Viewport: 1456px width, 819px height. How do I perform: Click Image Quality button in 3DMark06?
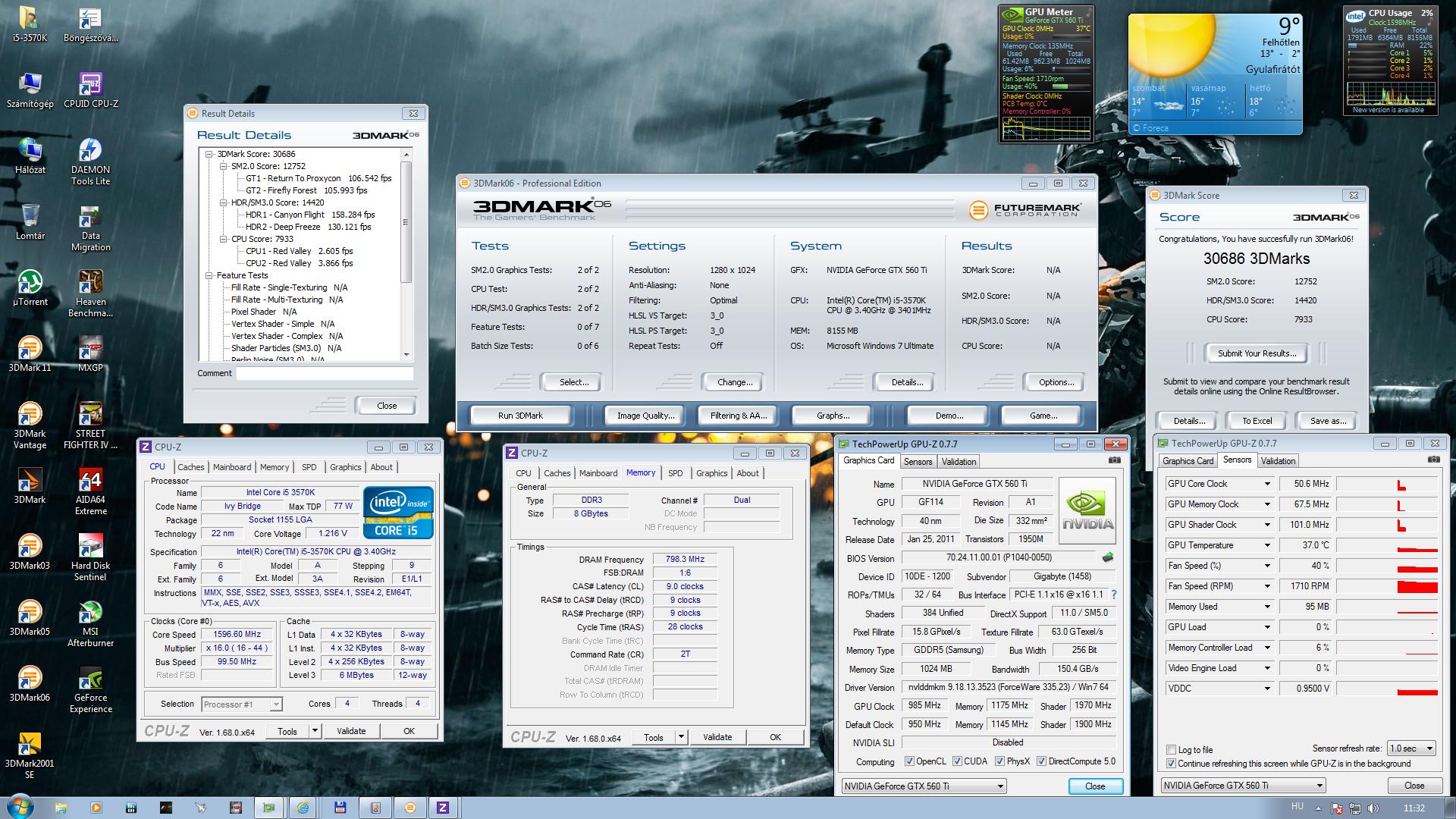tap(645, 416)
